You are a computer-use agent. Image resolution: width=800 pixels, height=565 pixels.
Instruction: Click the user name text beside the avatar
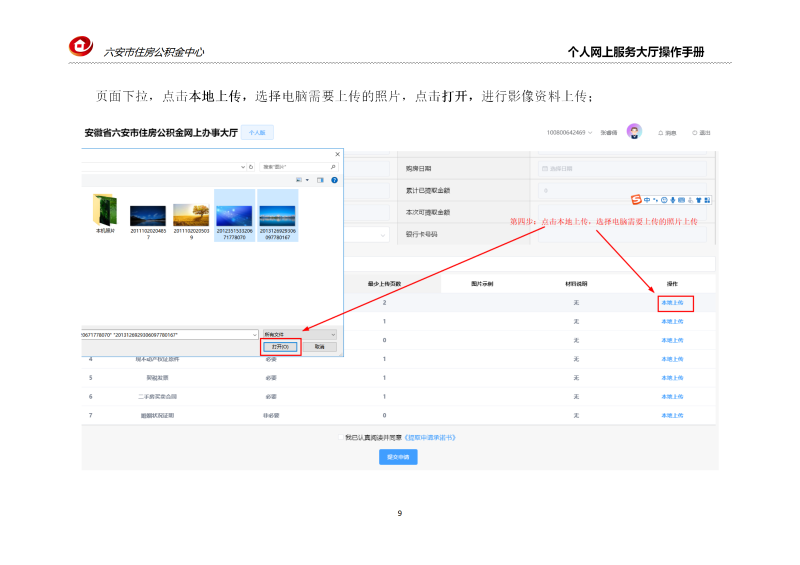tap(609, 133)
